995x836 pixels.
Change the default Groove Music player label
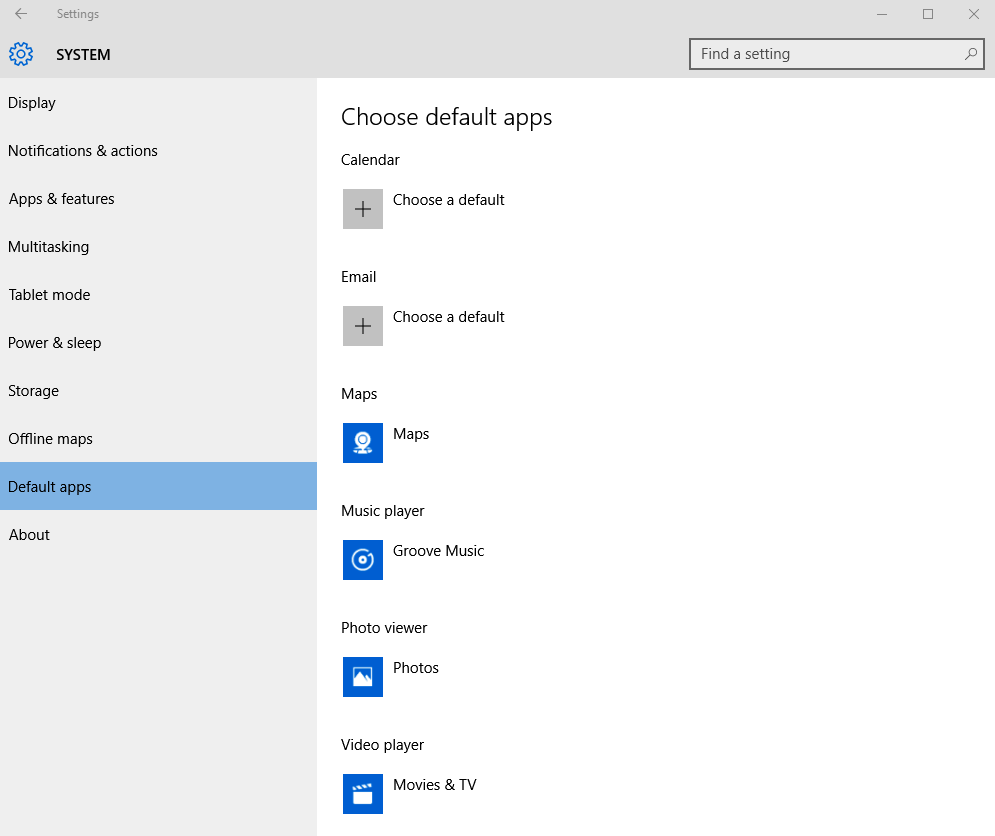438,551
